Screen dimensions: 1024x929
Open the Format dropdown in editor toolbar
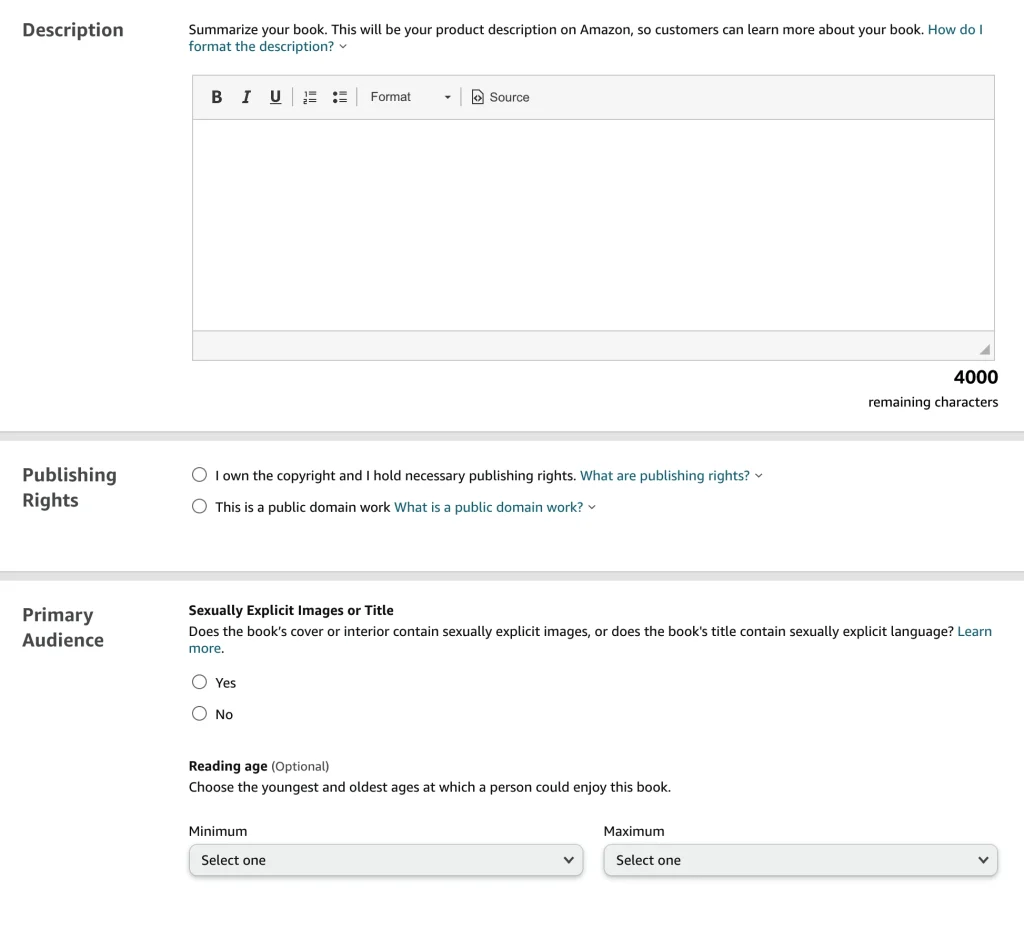coord(410,97)
